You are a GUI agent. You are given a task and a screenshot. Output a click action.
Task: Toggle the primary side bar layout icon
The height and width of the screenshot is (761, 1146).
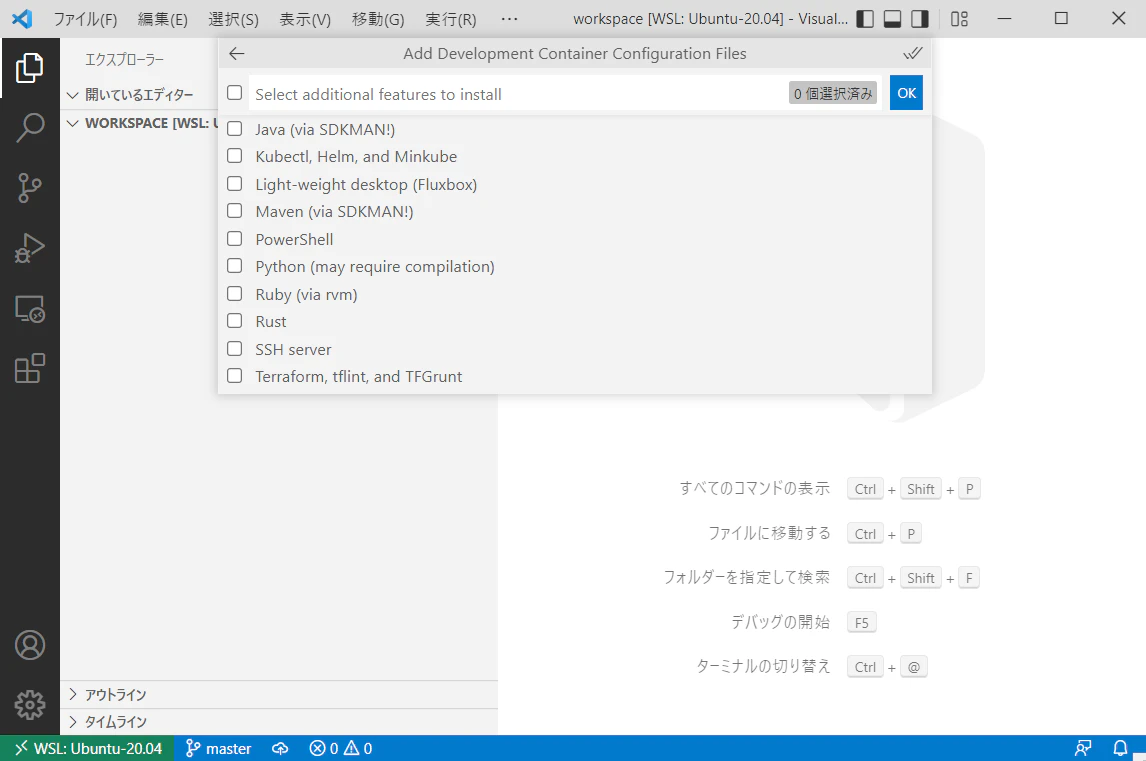click(x=865, y=19)
